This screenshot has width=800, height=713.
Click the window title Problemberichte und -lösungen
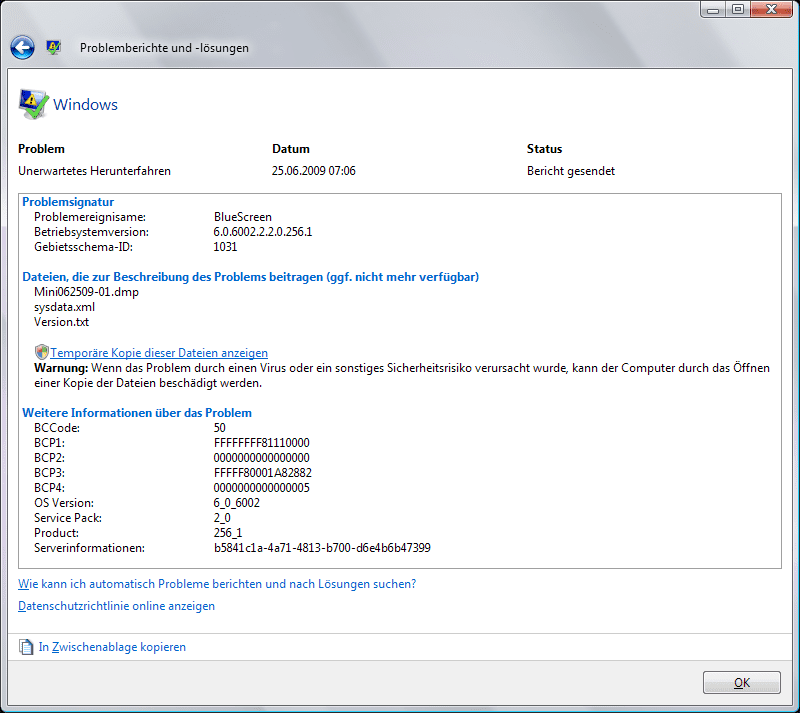(164, 48)
